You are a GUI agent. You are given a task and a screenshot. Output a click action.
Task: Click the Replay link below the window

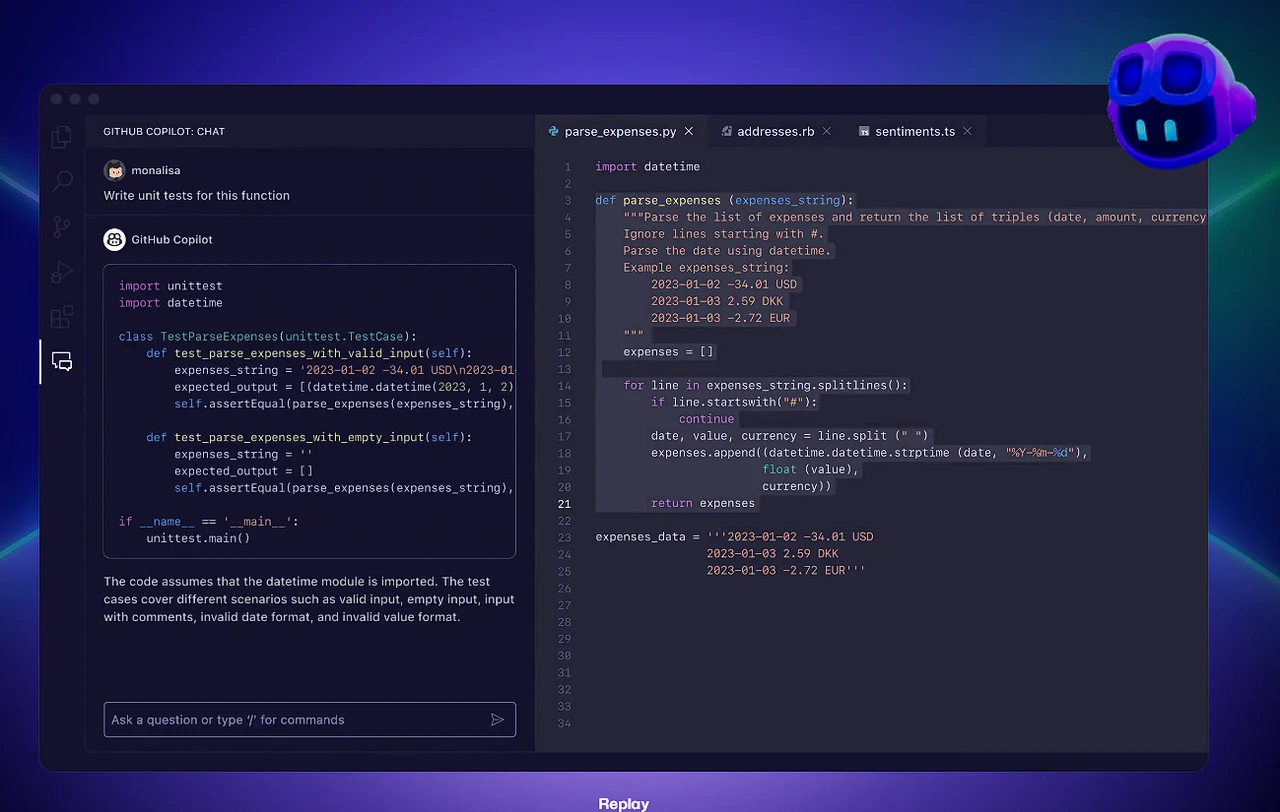tap(624, 804)
